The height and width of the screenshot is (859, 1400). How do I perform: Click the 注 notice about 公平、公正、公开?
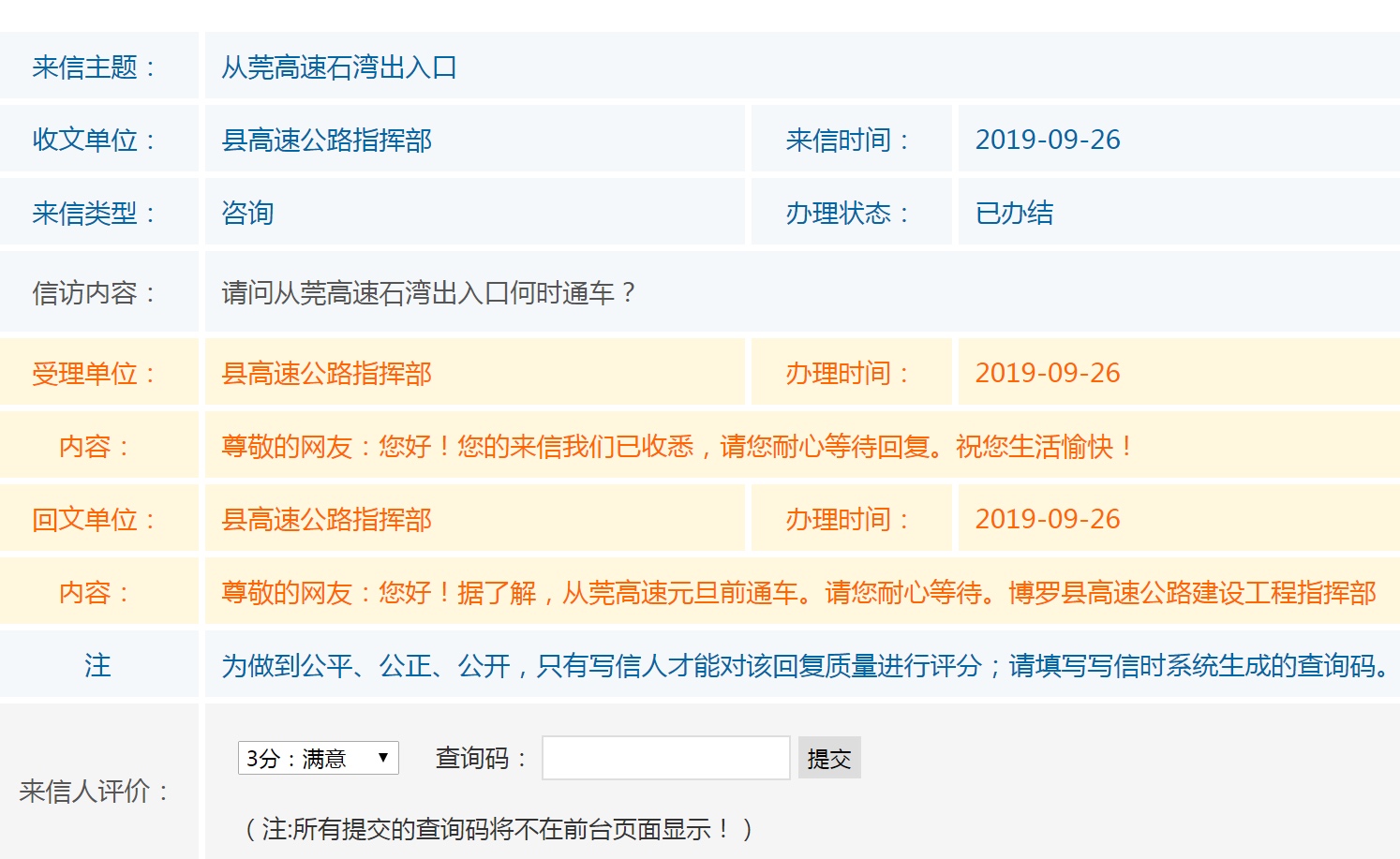coord(806,666)
